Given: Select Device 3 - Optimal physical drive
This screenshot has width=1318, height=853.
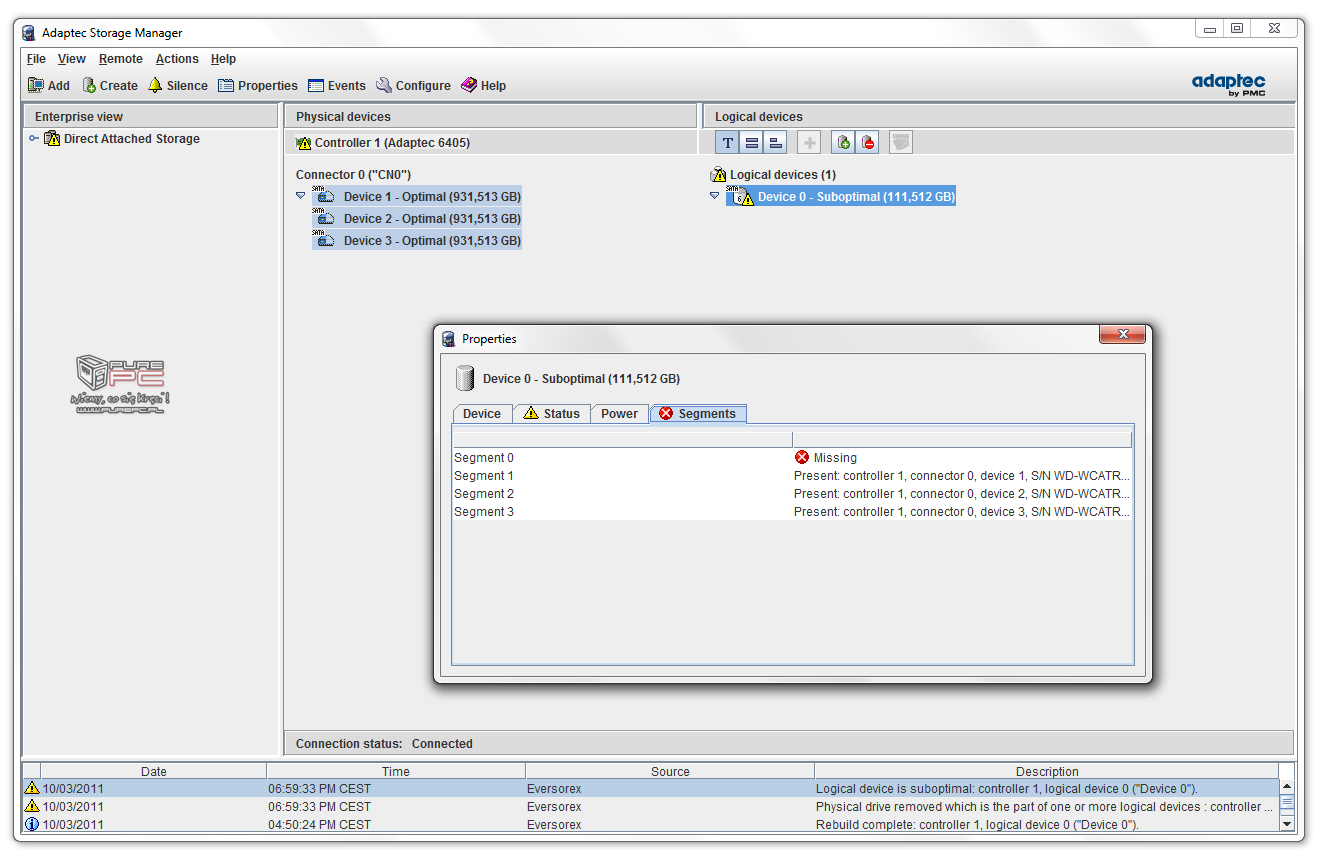Looking at the screenshot, I should [x=431, y=241].
